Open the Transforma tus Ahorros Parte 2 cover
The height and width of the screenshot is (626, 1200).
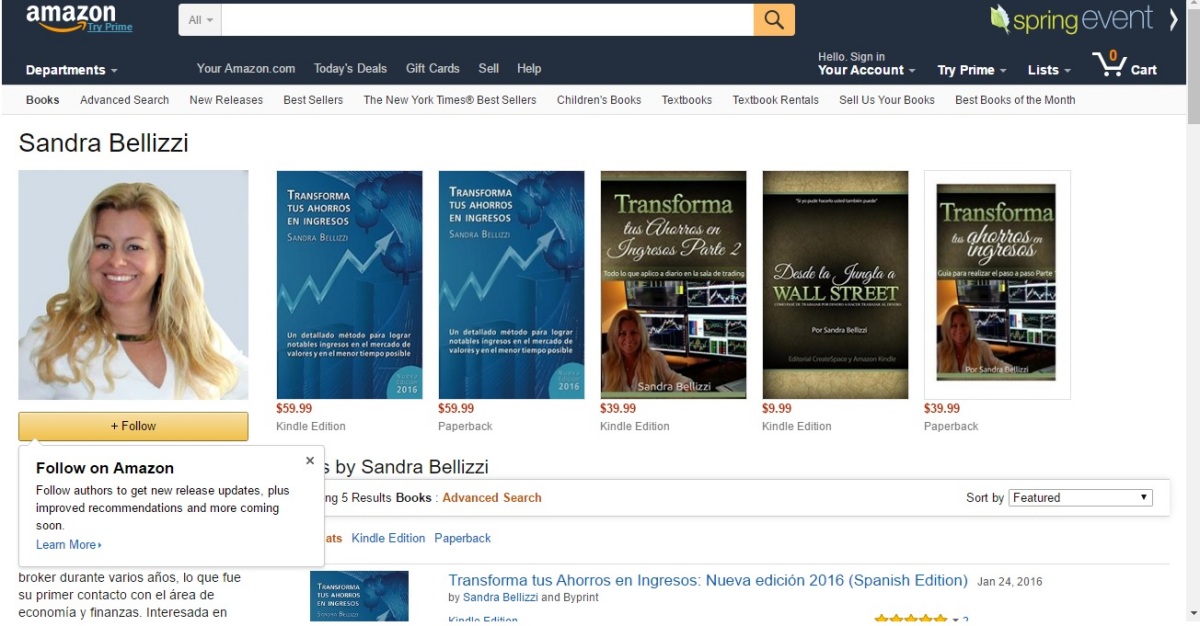(x=673, y=285)
